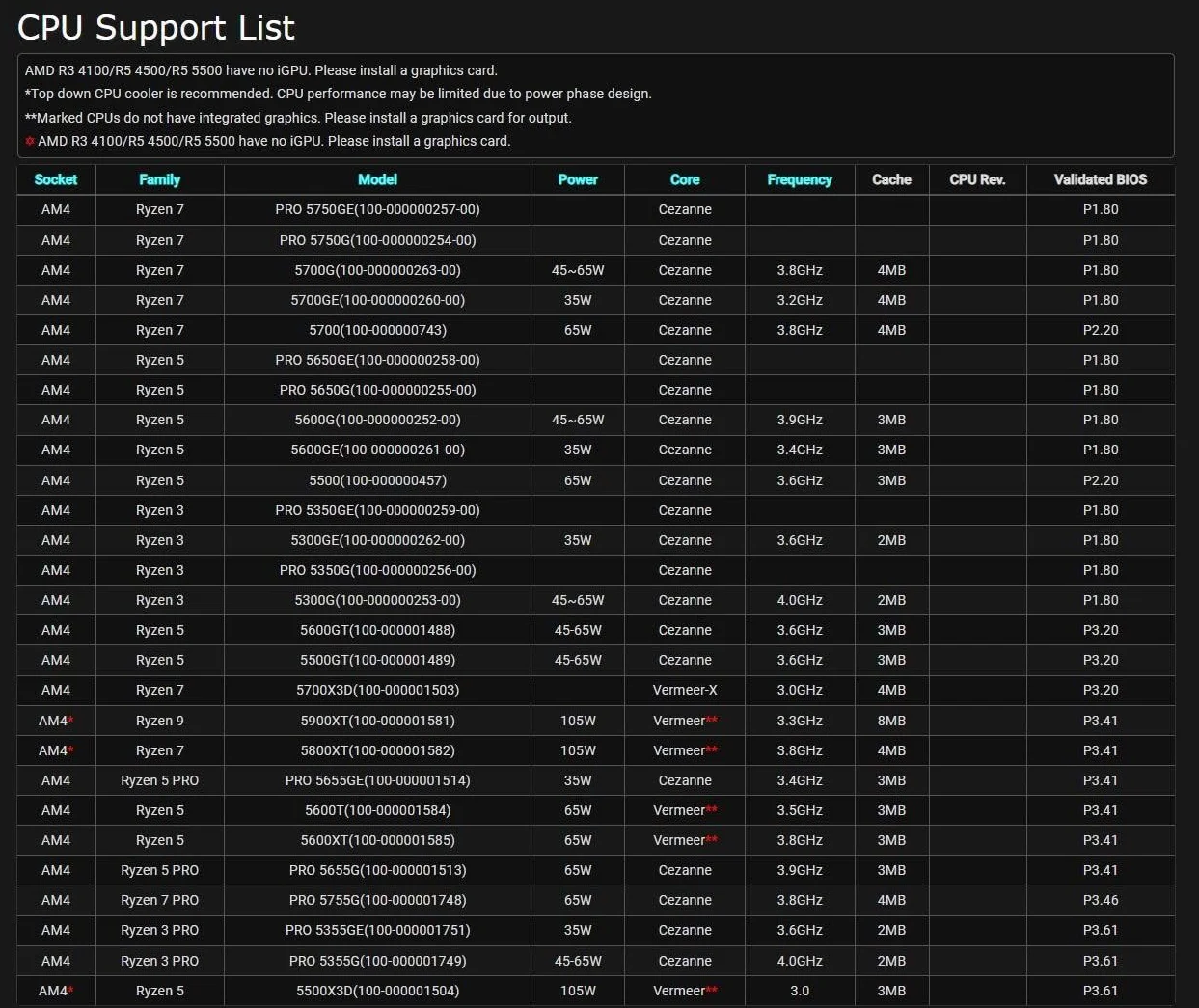Select model PRO 5350G(100-000000256-00)
This screenshot has width=1199, height=1008.
pyautogui.click(x=377, y=570)
